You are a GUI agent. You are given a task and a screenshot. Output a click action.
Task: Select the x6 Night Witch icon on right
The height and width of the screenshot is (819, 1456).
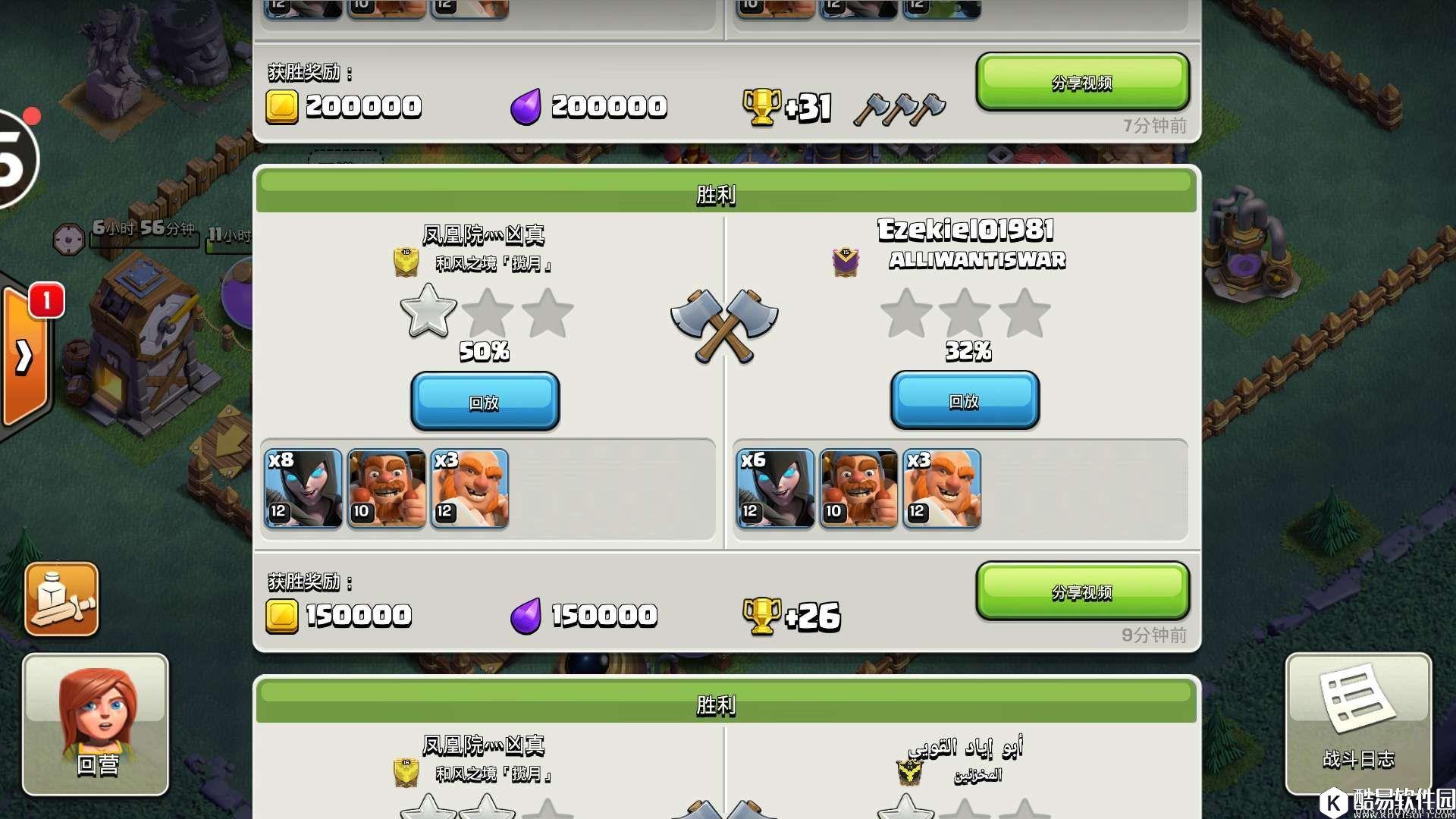pyautogui.click(x=775, y=488)
